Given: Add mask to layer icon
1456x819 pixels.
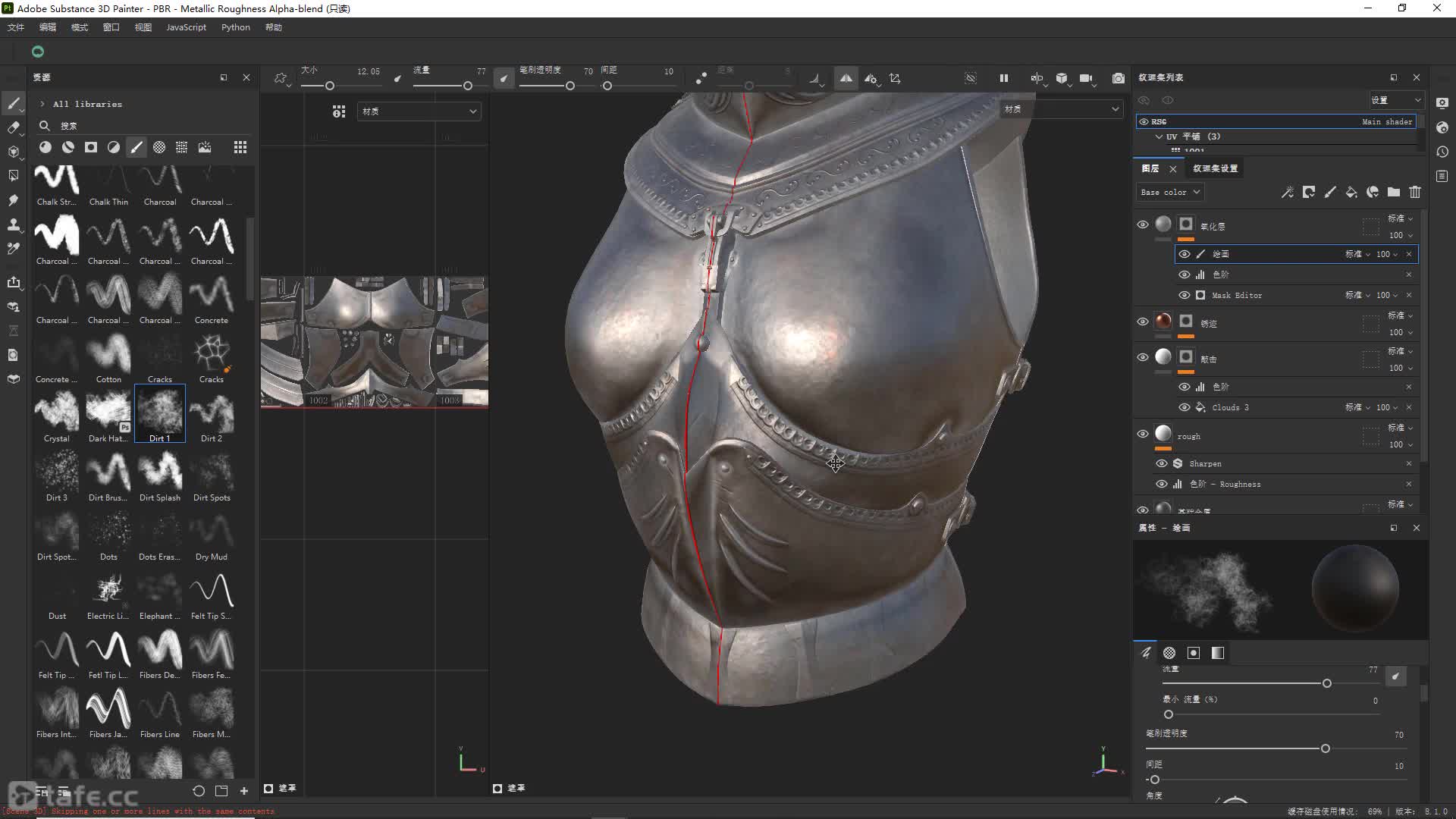Looking at the screenshot, I should 1309,193.
